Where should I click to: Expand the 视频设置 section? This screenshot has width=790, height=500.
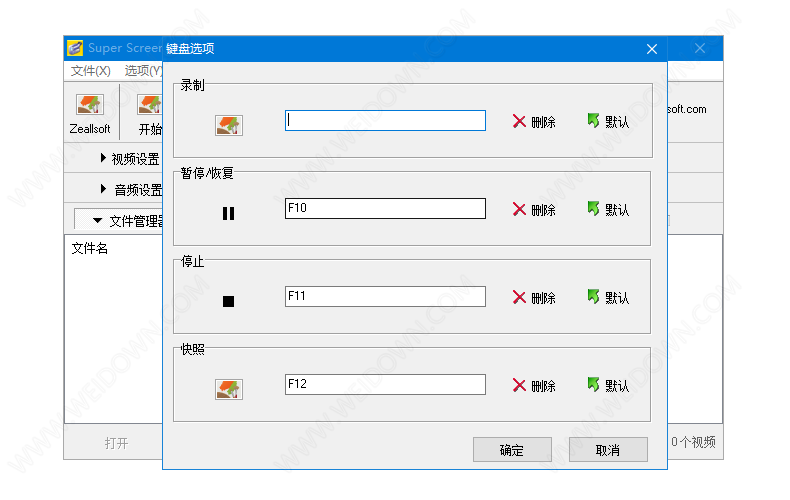(x=130, y=158)
